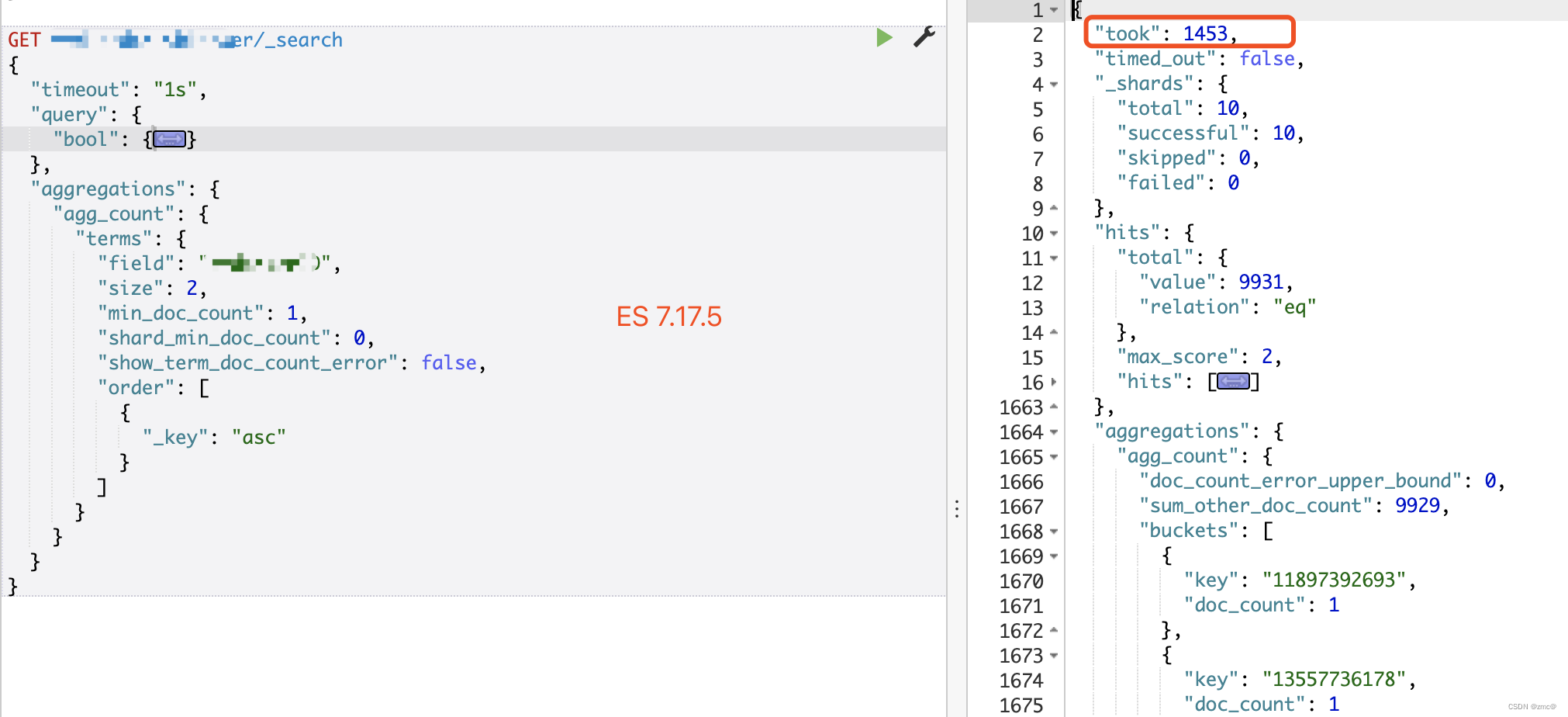
Task: Expand the collapsed bool query block
Action: click(169, 139)
